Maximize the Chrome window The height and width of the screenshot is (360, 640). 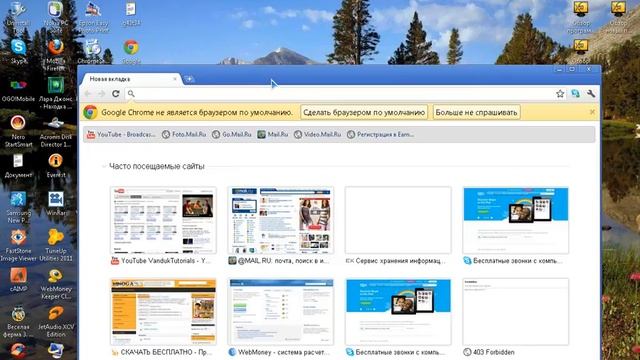[572, 69]
